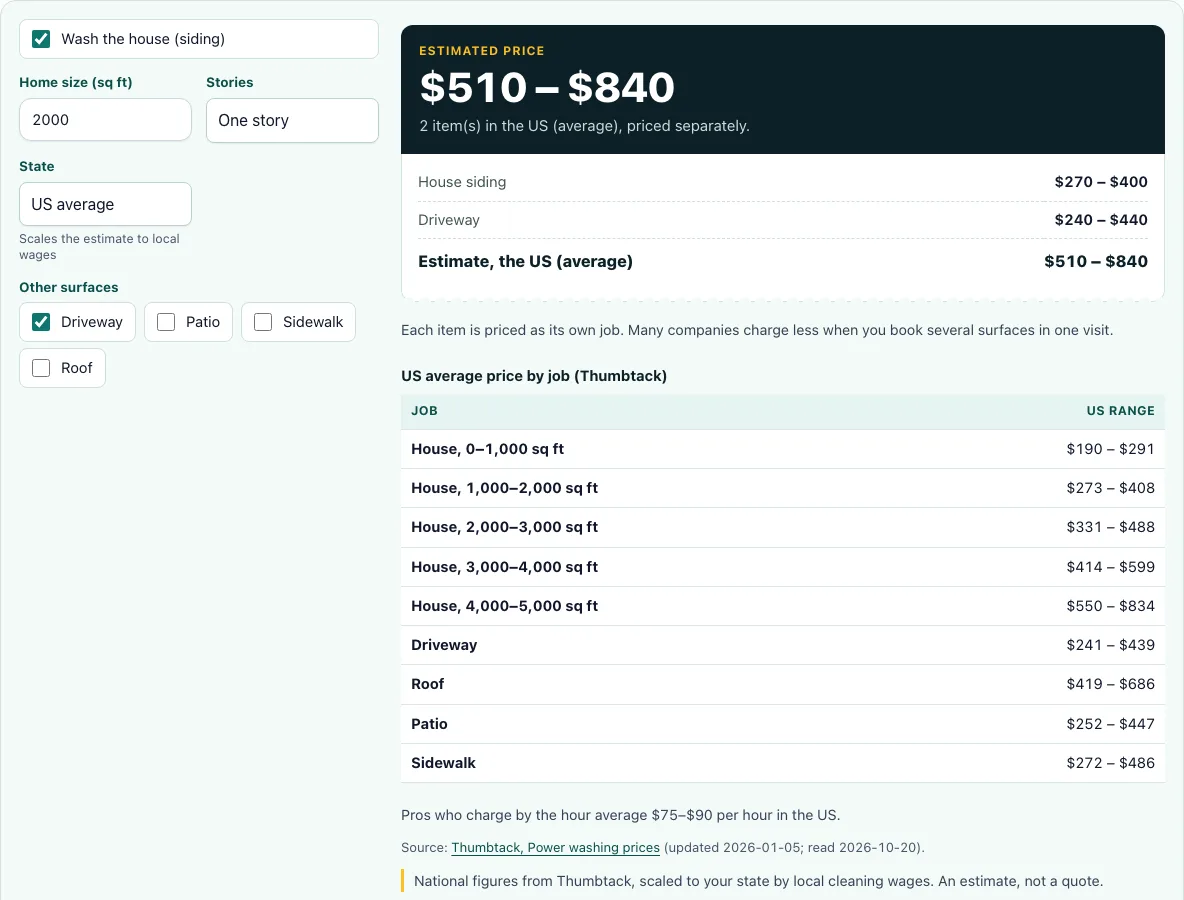Click the JOB column header

424,411
